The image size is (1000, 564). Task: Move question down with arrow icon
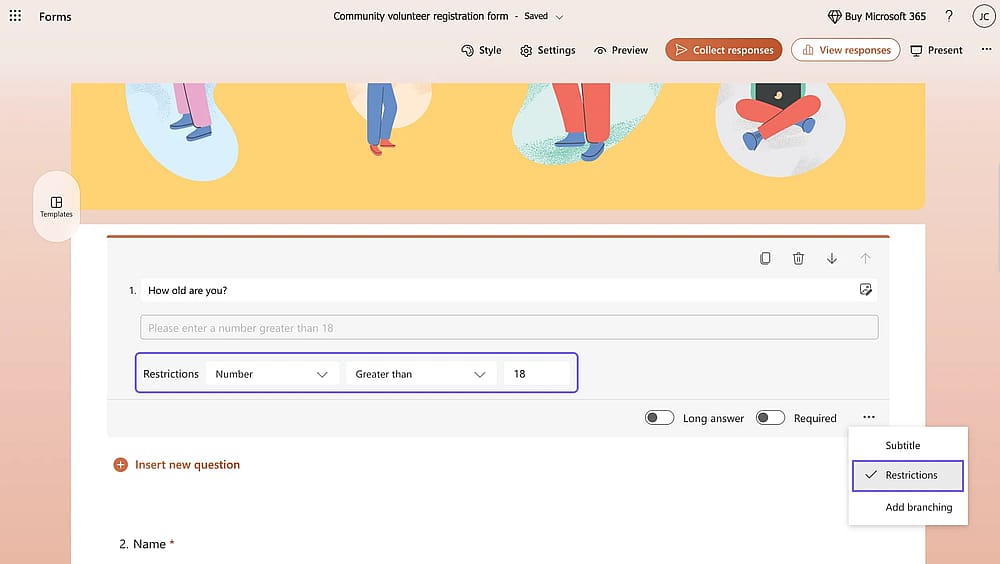click(x=832, y=258)
